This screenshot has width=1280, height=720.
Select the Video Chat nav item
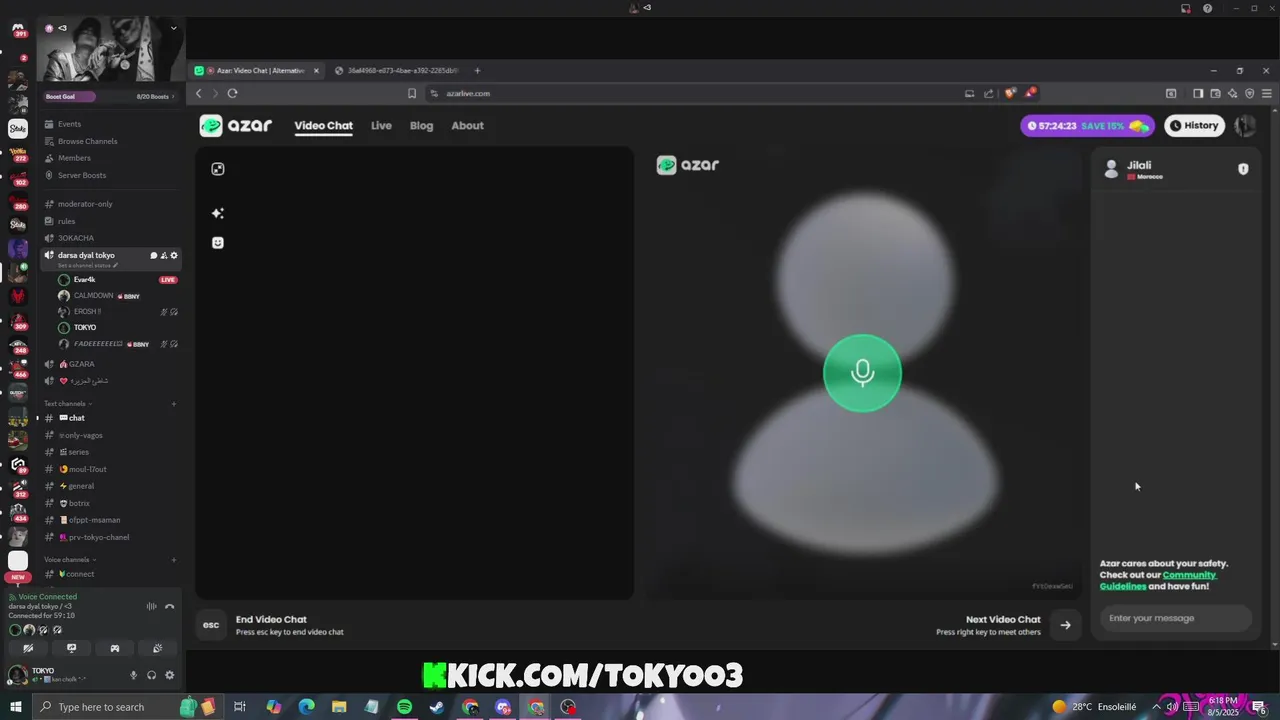click(x=323, y=126)
